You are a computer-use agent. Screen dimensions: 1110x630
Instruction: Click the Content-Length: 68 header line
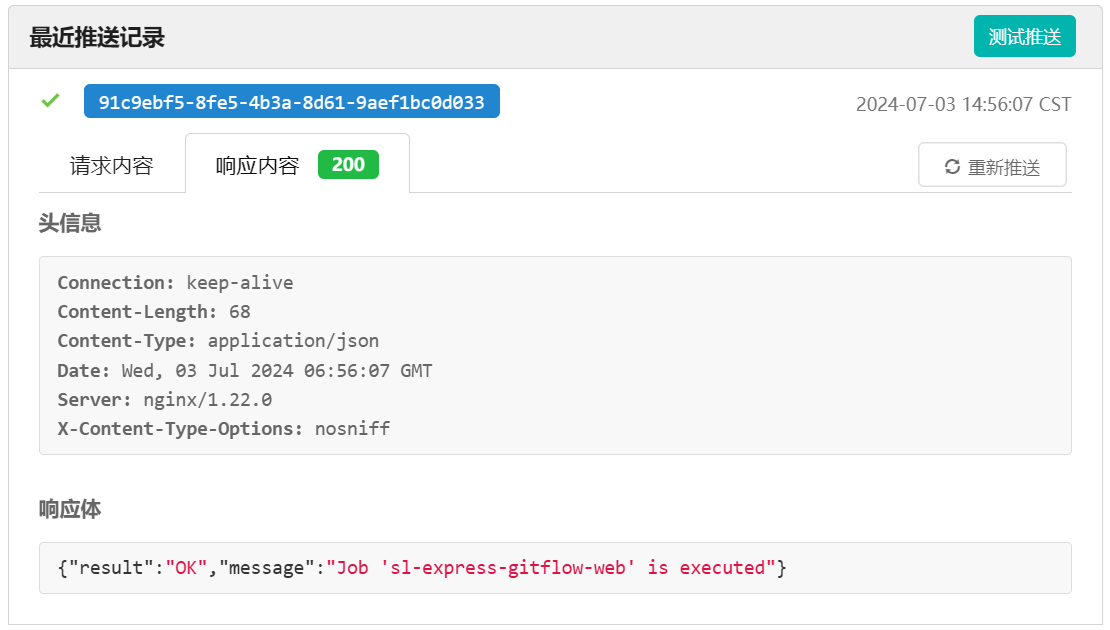tap(154, 311)
